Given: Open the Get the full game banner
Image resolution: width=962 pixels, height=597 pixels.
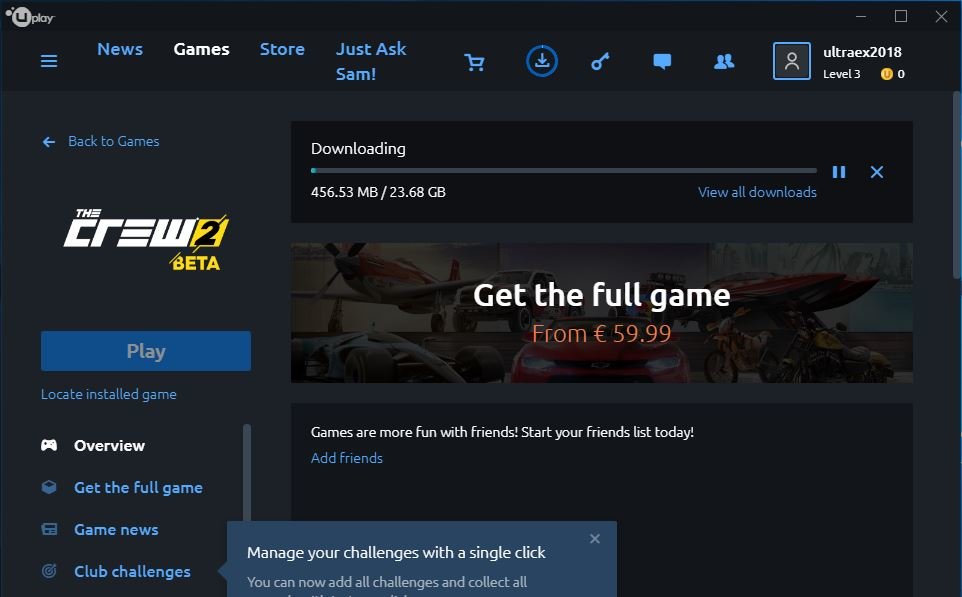Looking at the screenshot, I should click(x=602, y=313).
